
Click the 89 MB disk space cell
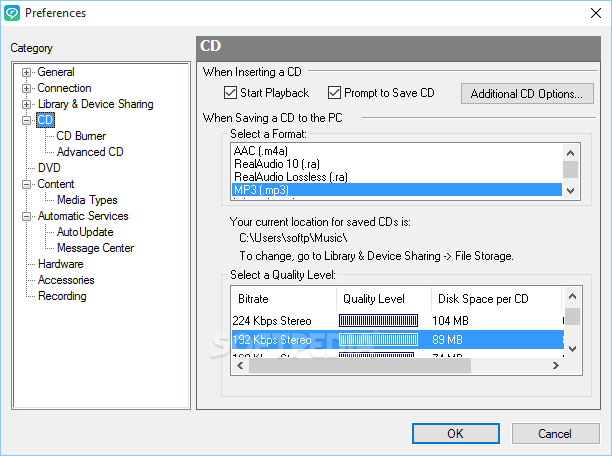(447, 340)
